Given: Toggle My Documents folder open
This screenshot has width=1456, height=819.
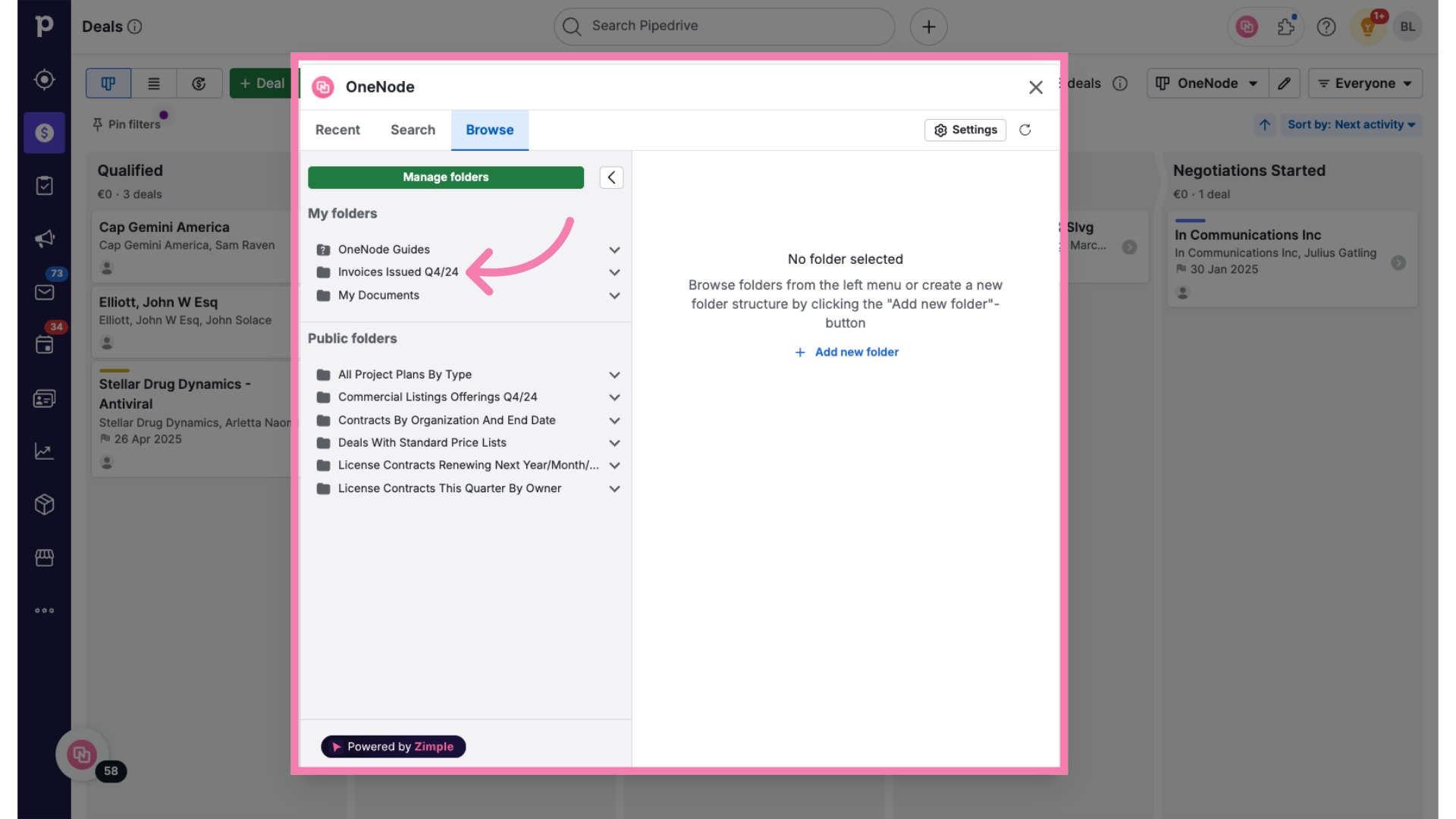Looking at the screenshot, I should tap(613, 296).
